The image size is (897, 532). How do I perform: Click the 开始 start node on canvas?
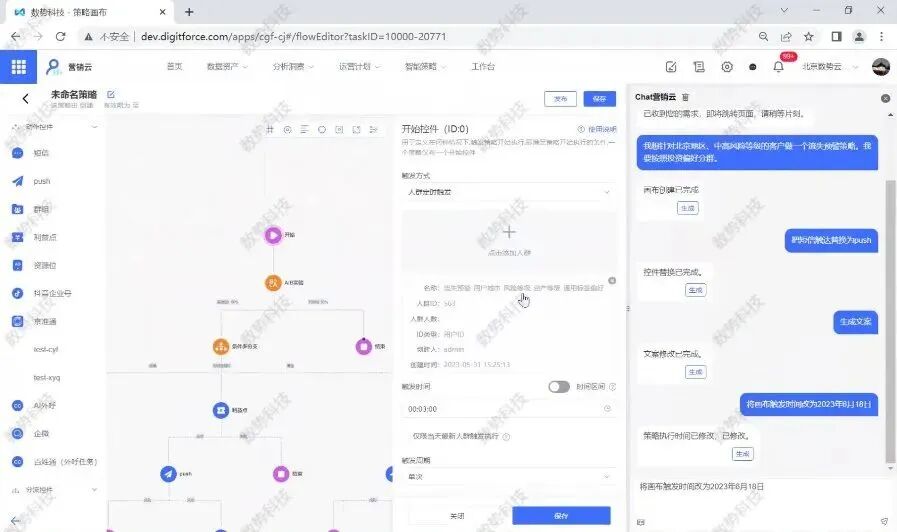(x=273, y=235)
